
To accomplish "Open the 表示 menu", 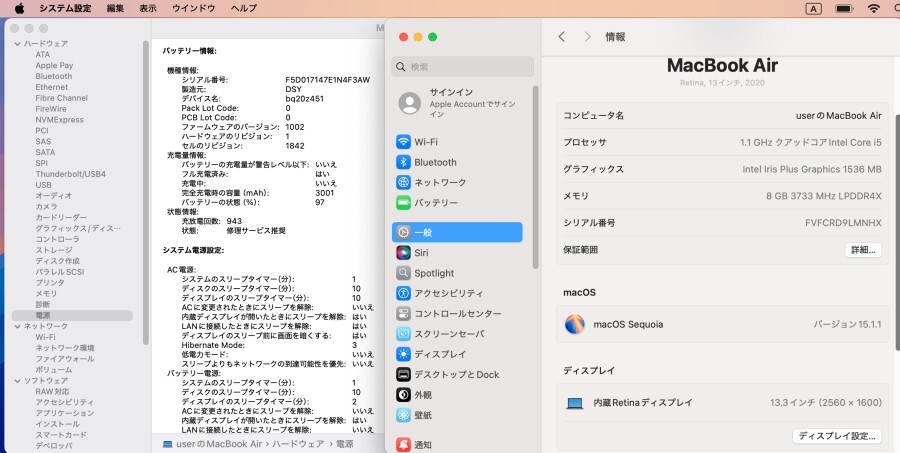I will click(148, 8).
